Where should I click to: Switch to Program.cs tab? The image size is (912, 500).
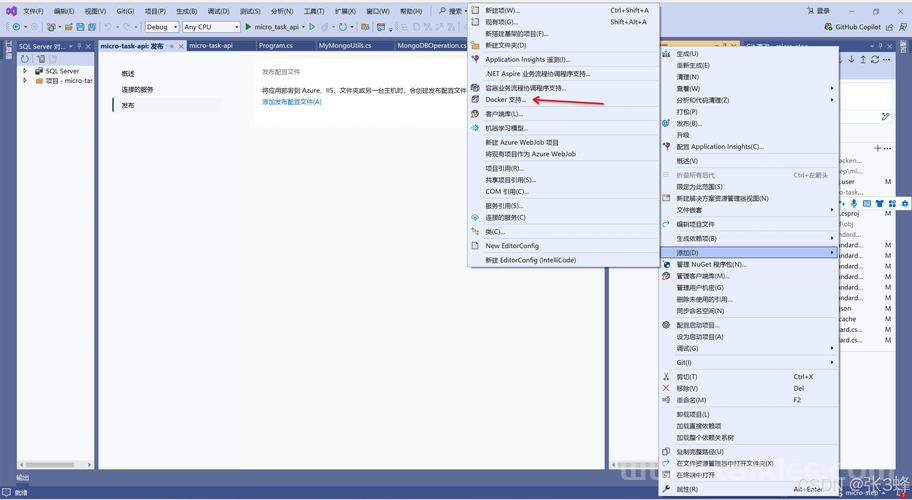(x=276, y=45)
